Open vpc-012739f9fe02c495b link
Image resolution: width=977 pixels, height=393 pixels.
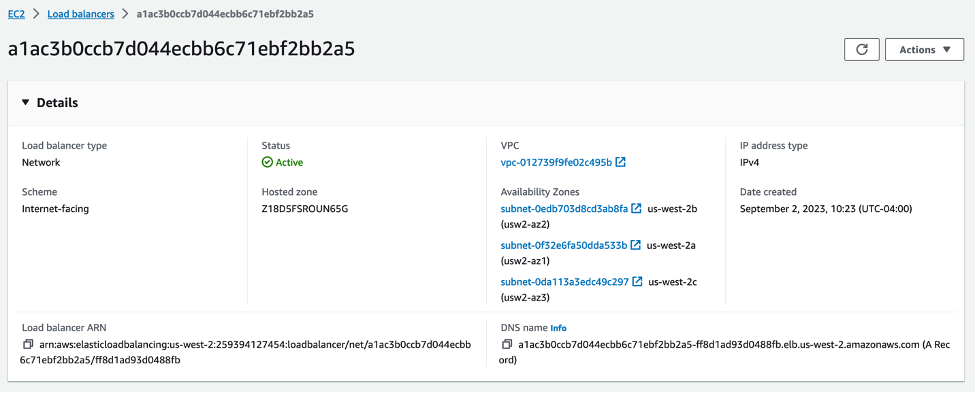(x=556, y=163)
